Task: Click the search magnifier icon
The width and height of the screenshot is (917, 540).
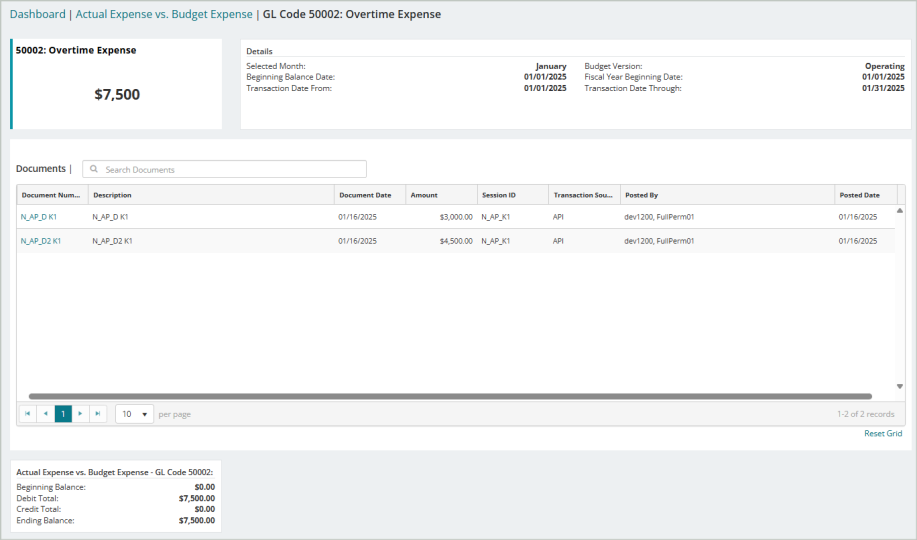Action: coord(94,169)
